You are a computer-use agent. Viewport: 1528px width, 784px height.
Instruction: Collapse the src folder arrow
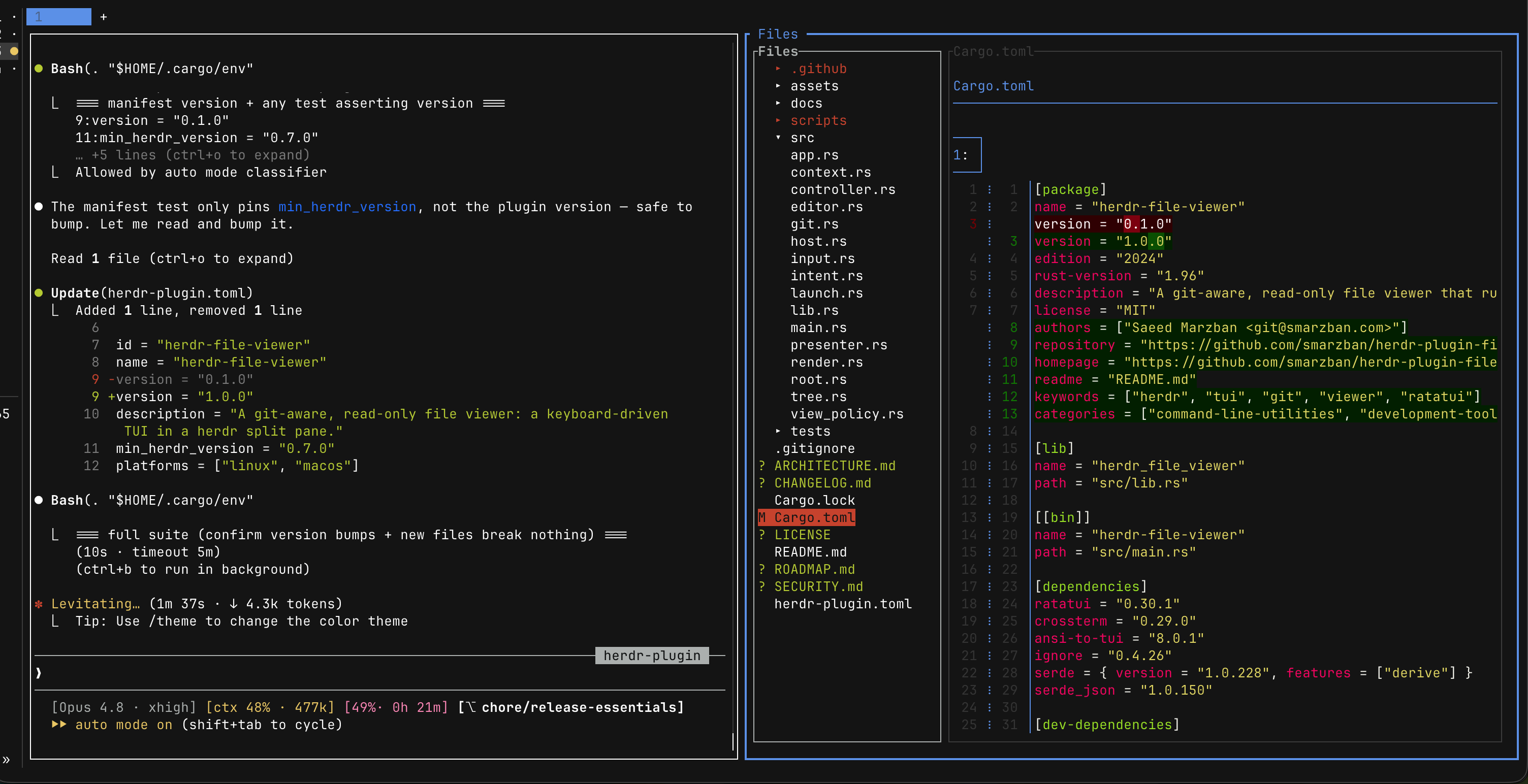pos(778,138)
